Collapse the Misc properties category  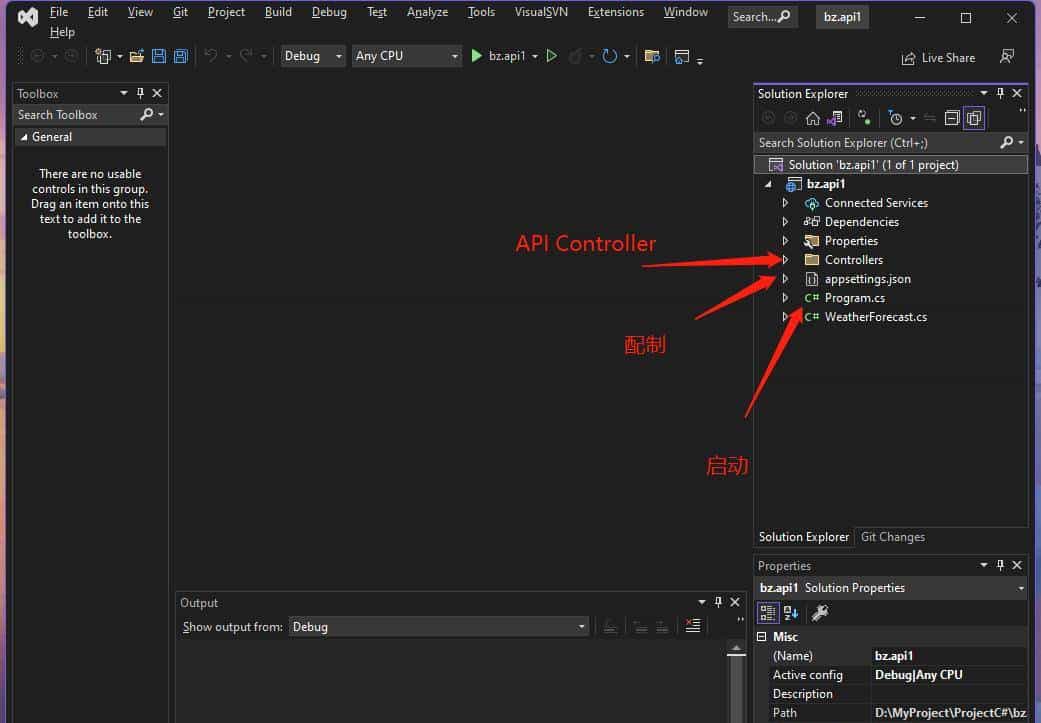click(761, 636)
